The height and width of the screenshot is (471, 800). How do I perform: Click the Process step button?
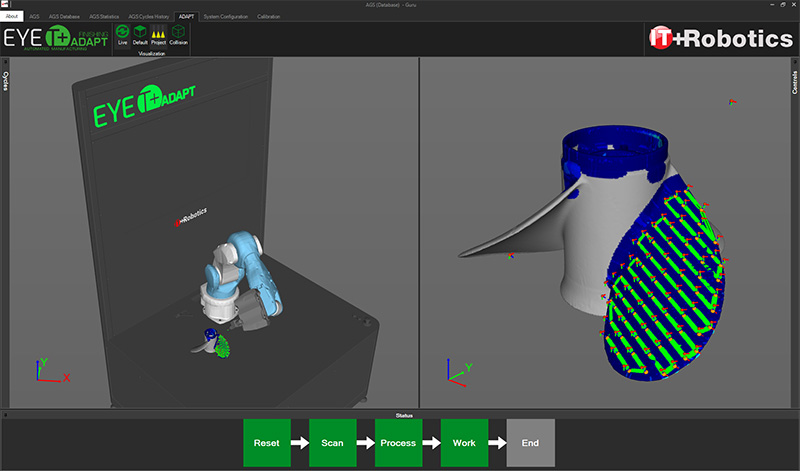point(398,443)
